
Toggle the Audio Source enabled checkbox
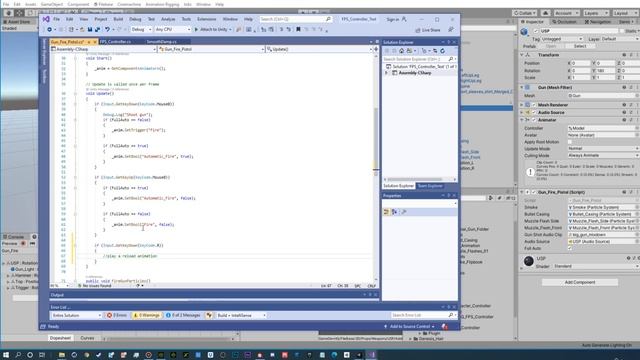534,112
